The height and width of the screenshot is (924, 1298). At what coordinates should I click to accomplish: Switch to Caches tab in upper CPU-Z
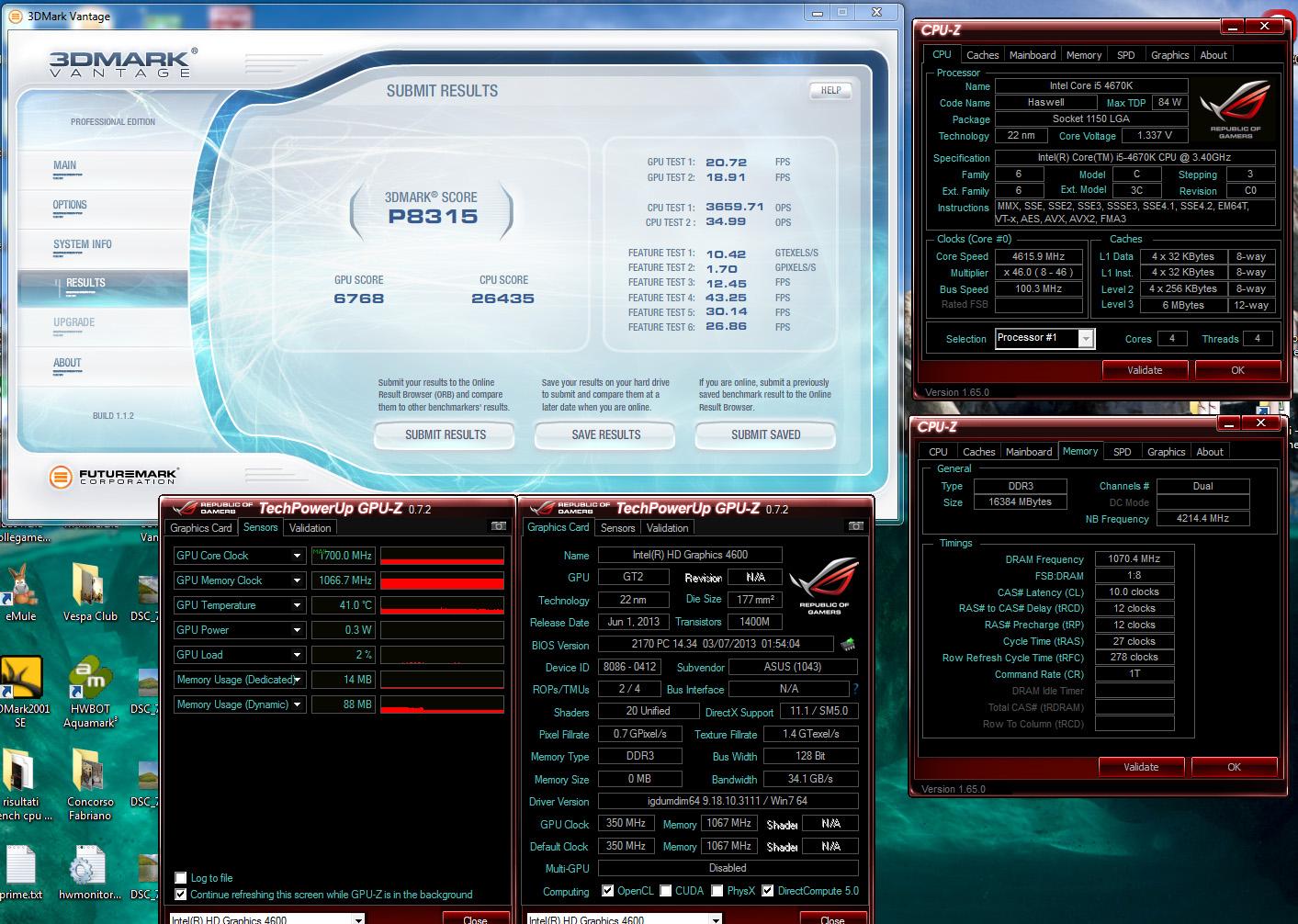point(982,55)
